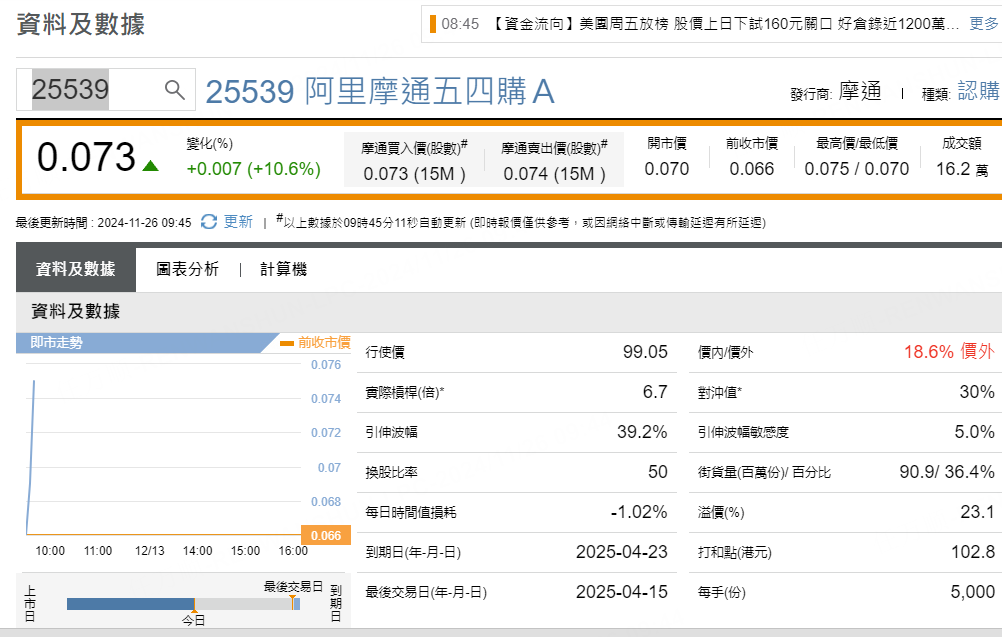The height and width of the screenshot is (637, 1002).
Task: Click the bid price 0.073 (15M)
Action: coord(414,174)
